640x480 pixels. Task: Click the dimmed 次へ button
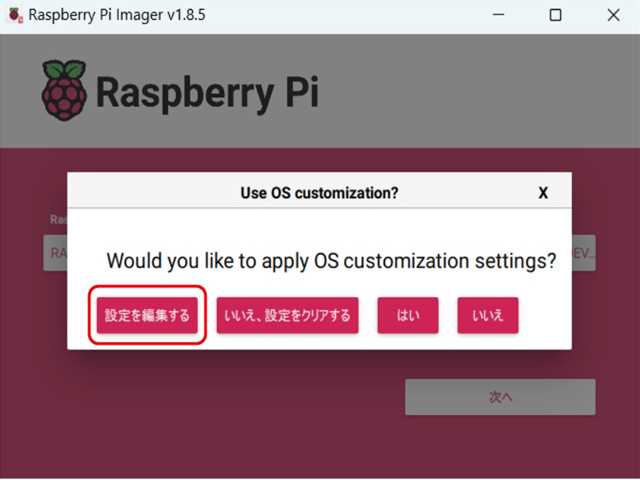click(x=500, y=397)
